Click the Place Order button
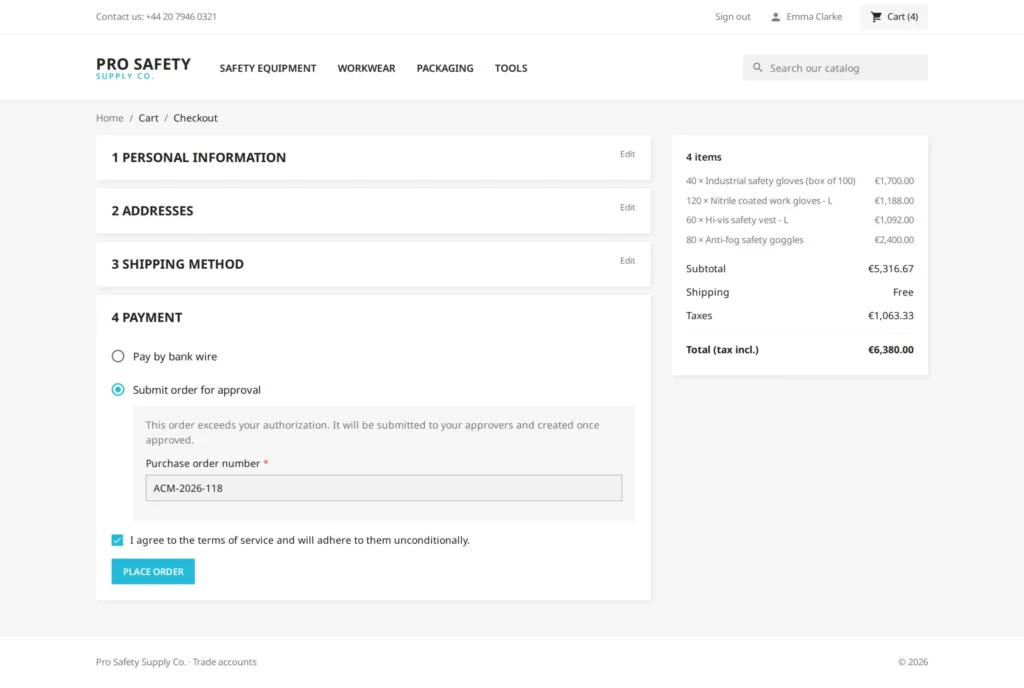Image resolution: width=1024 pixels, height=688 pixels. [x=153, y=571]
